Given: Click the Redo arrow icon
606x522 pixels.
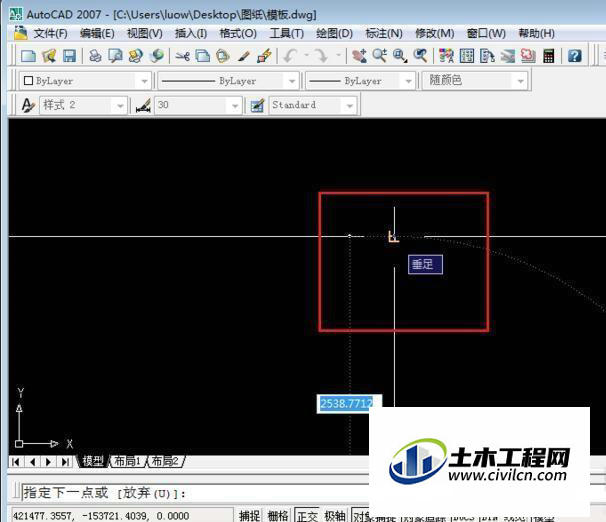Looking at the screenshot, I should click(320, 56).
